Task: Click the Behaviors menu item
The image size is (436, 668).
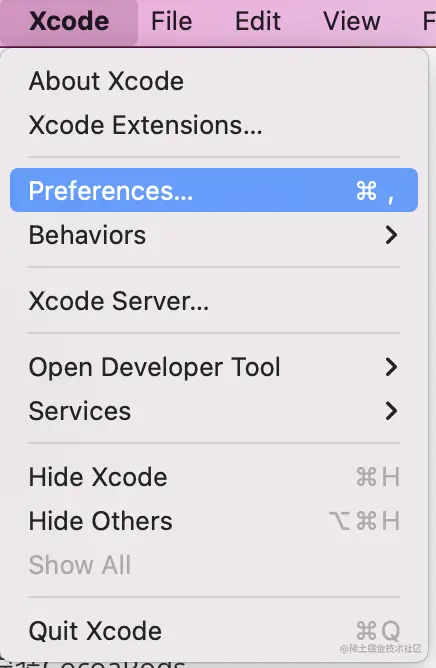Action: [214, 235]
